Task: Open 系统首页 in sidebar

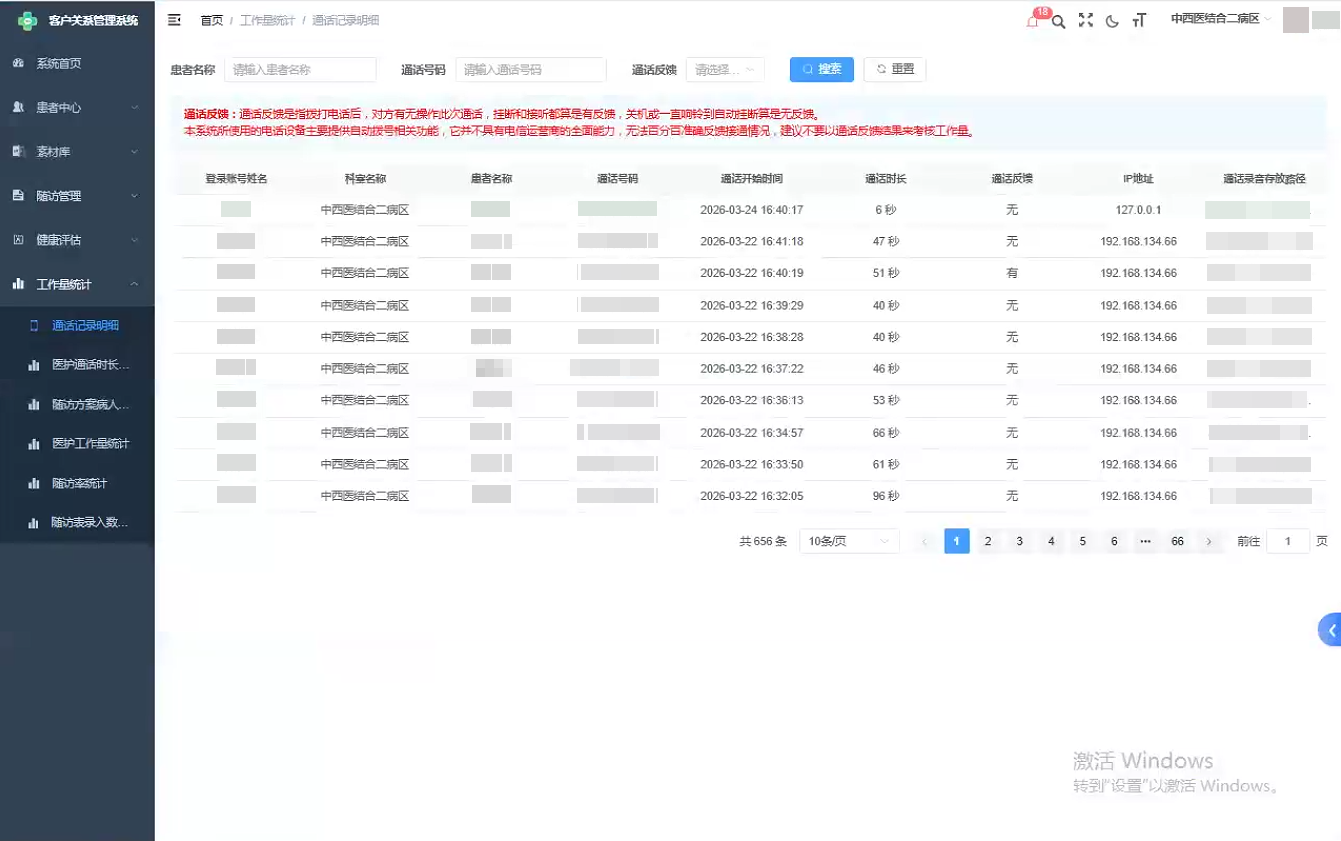Action: [59, 63]
